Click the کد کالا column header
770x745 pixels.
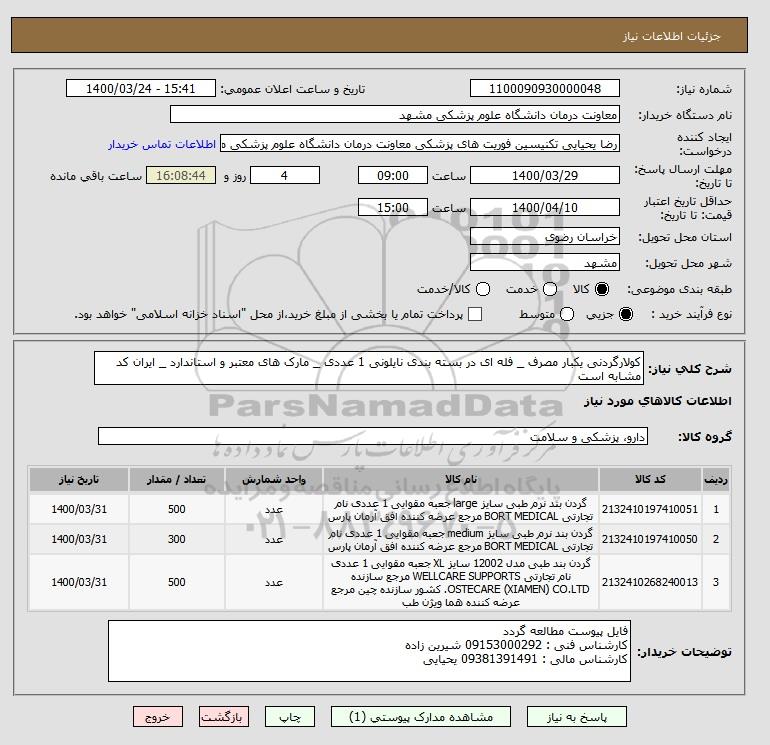650,479
